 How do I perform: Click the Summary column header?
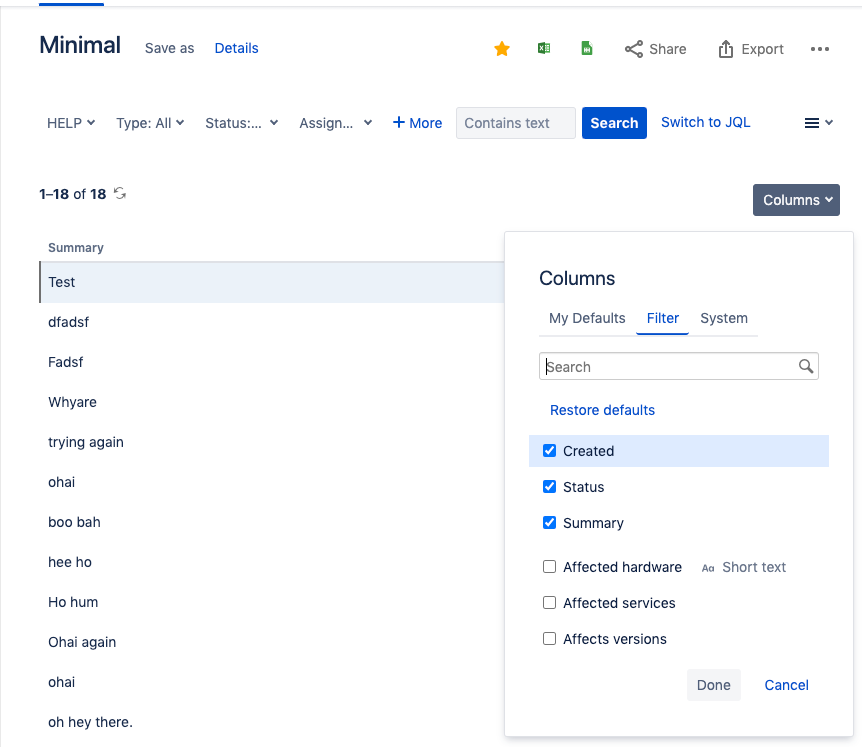(76, 248)
